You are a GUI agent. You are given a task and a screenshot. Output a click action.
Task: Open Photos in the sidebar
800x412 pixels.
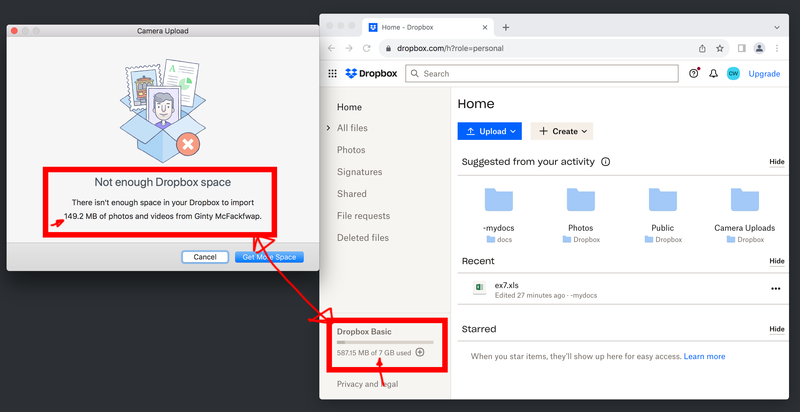[351, 150]
